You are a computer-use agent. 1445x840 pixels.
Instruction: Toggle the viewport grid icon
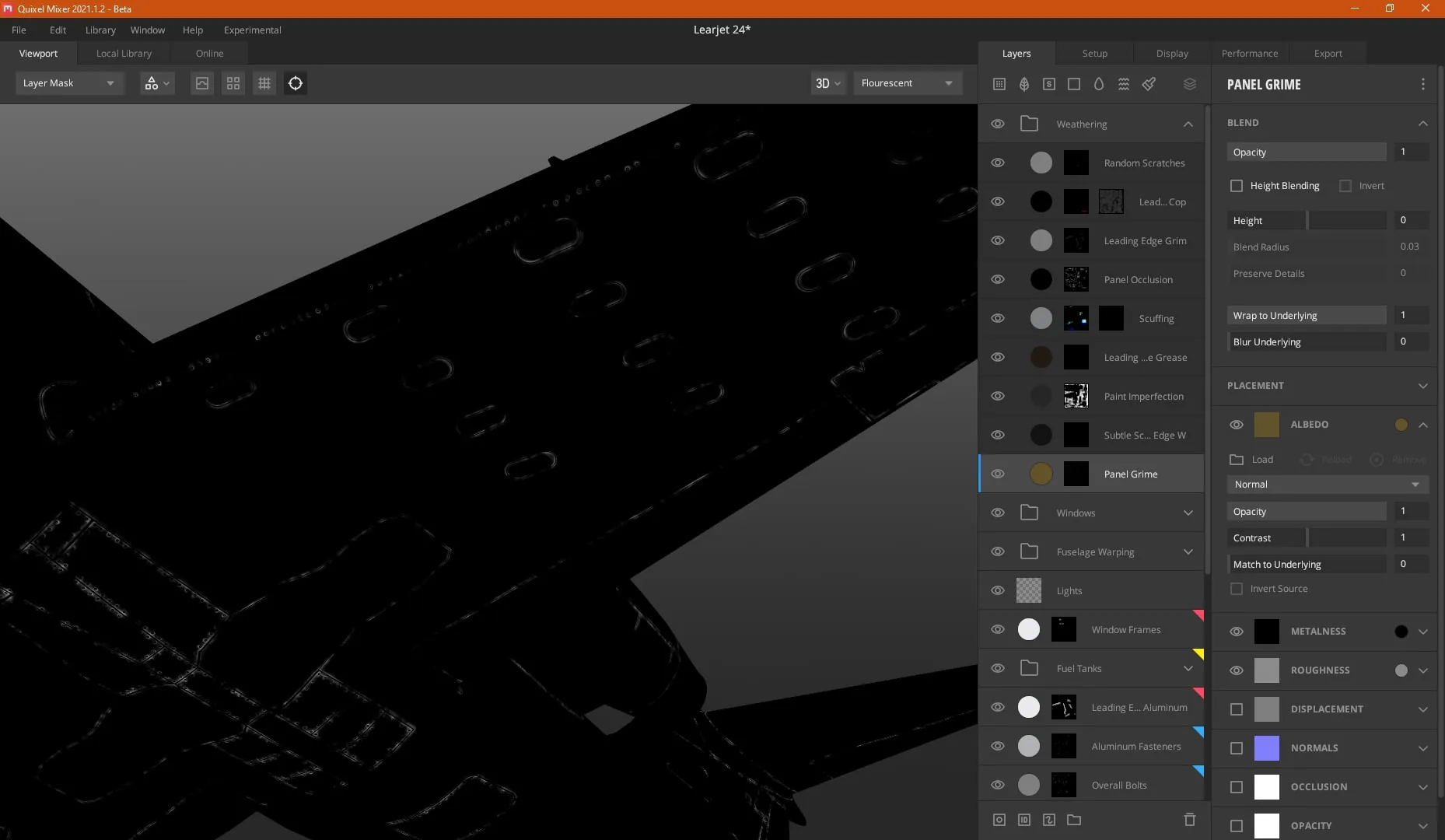(x=264, y=83)
